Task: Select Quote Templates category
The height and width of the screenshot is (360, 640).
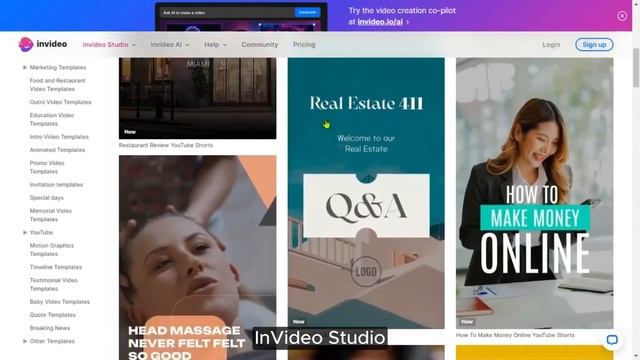Action: [53, 315]
